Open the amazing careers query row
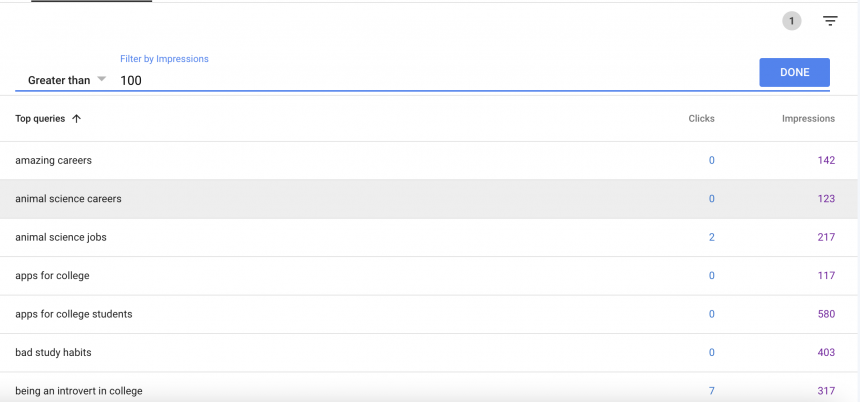This screenshot has width=860, height=402. click(54, 160)
